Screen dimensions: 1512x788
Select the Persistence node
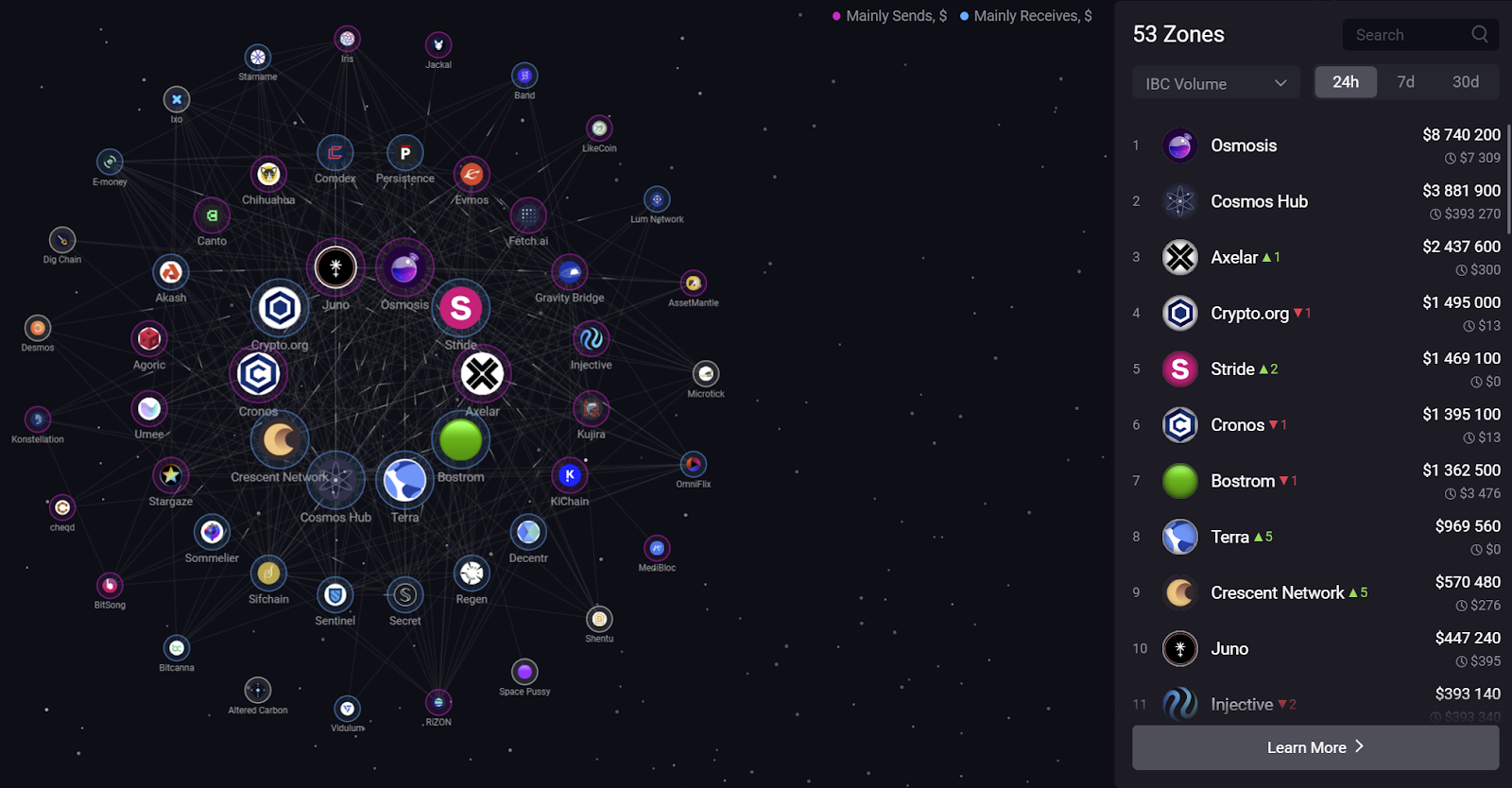pyautogui.click(x=405, y=153)
